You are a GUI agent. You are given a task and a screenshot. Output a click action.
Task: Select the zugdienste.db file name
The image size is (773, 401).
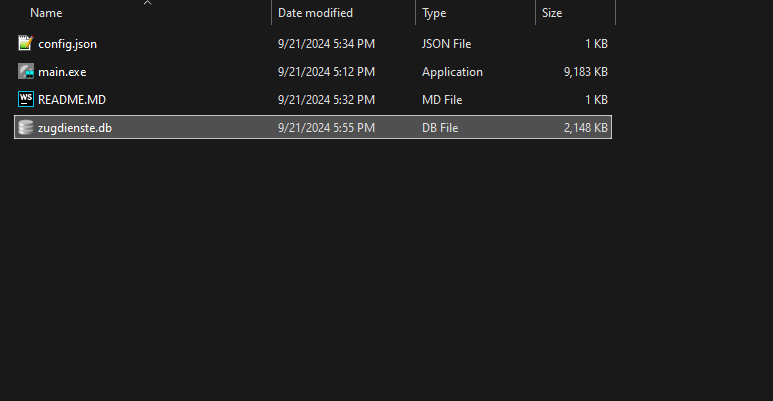75,128
